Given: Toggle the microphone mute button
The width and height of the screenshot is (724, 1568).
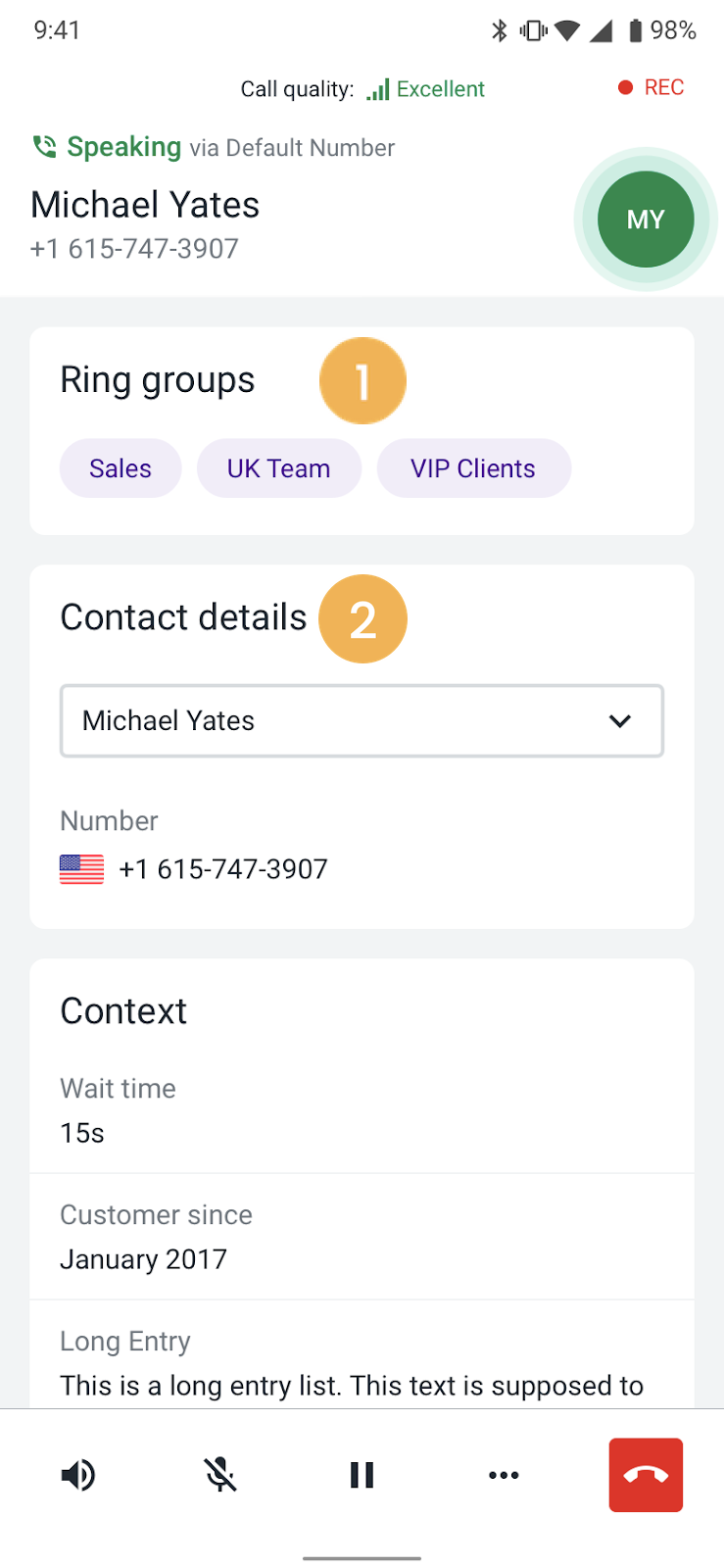Looking at the screenshot, I should point(220,1475).
